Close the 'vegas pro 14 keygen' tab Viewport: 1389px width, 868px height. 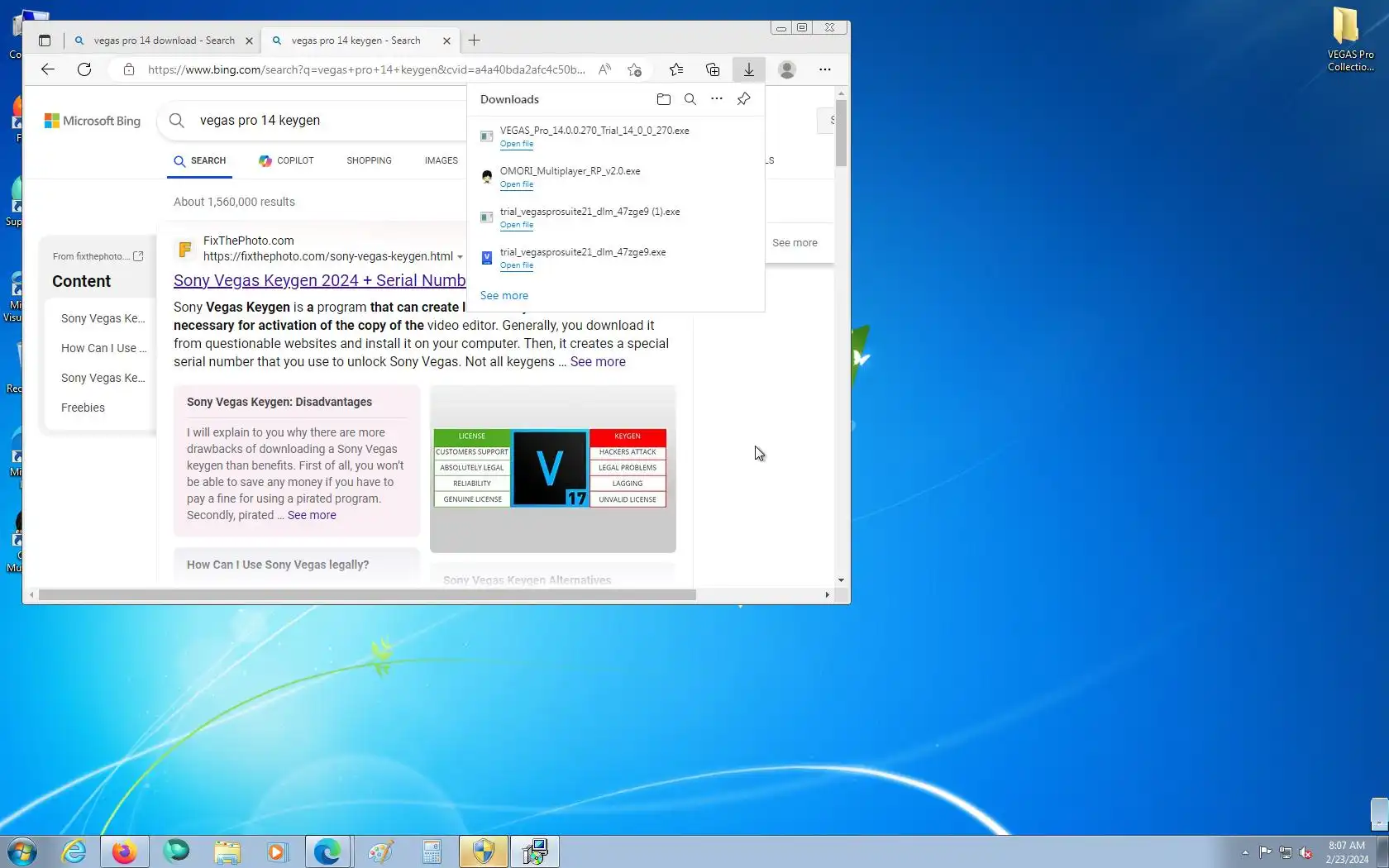point(447,41)
